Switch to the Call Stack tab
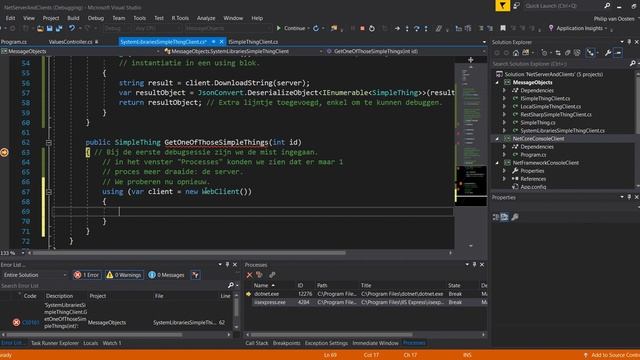640x360 pixels. pyautogui.click(x=257, y=343)
